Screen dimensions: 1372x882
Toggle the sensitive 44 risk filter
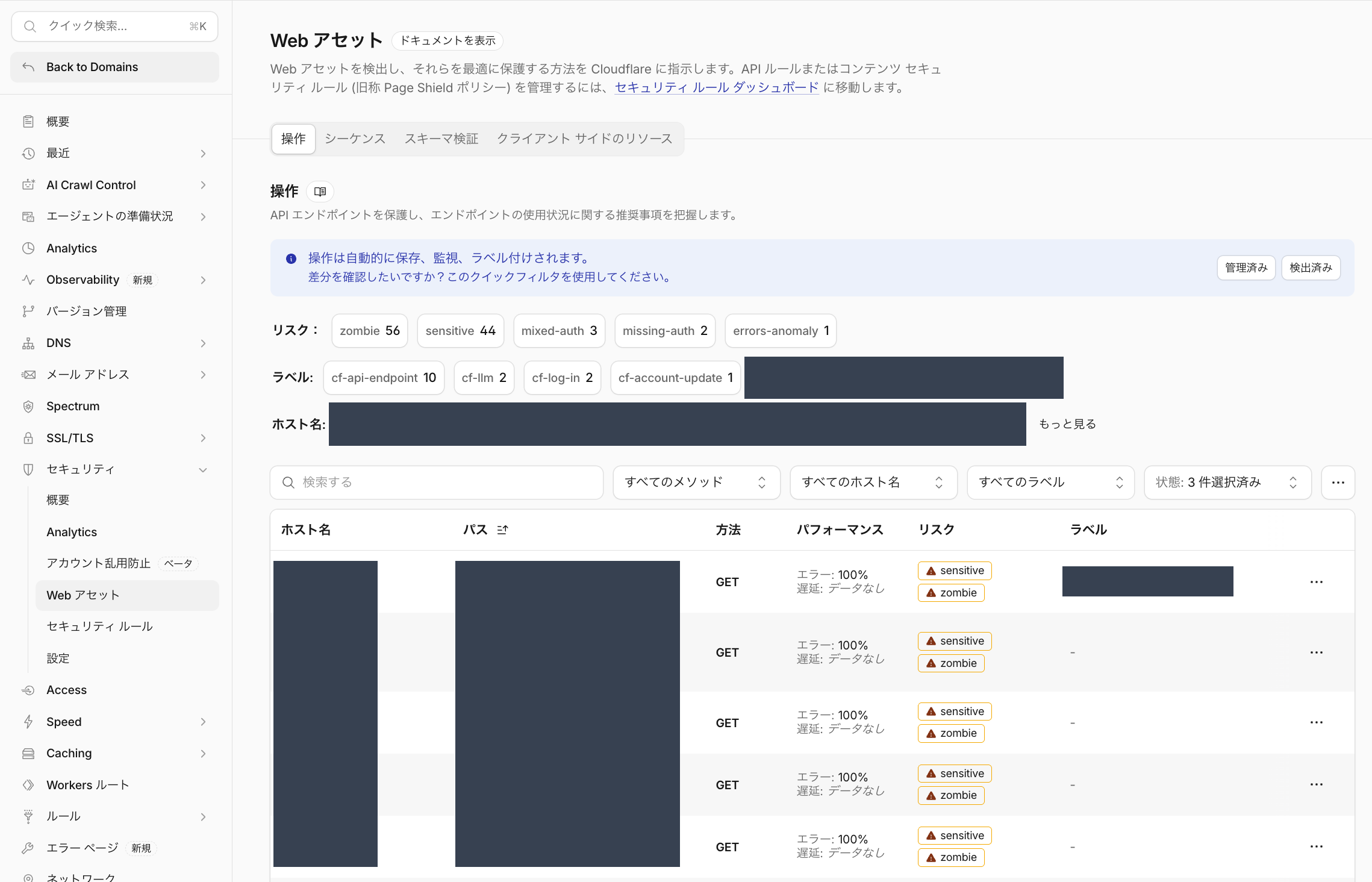pyautogui.click(x=460, y=331)
